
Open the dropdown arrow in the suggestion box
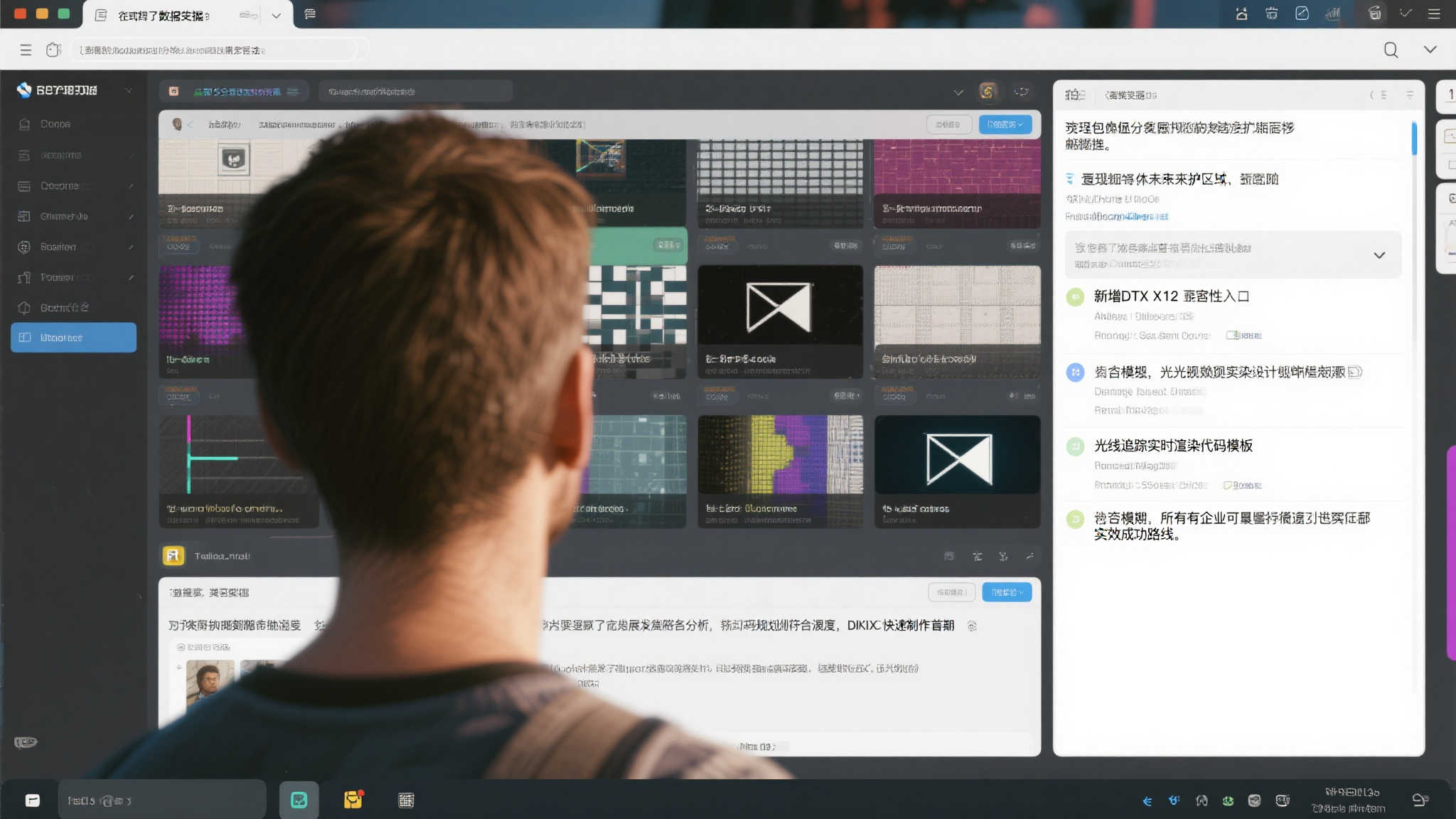pyautogui.click(x=1380, y=254)
